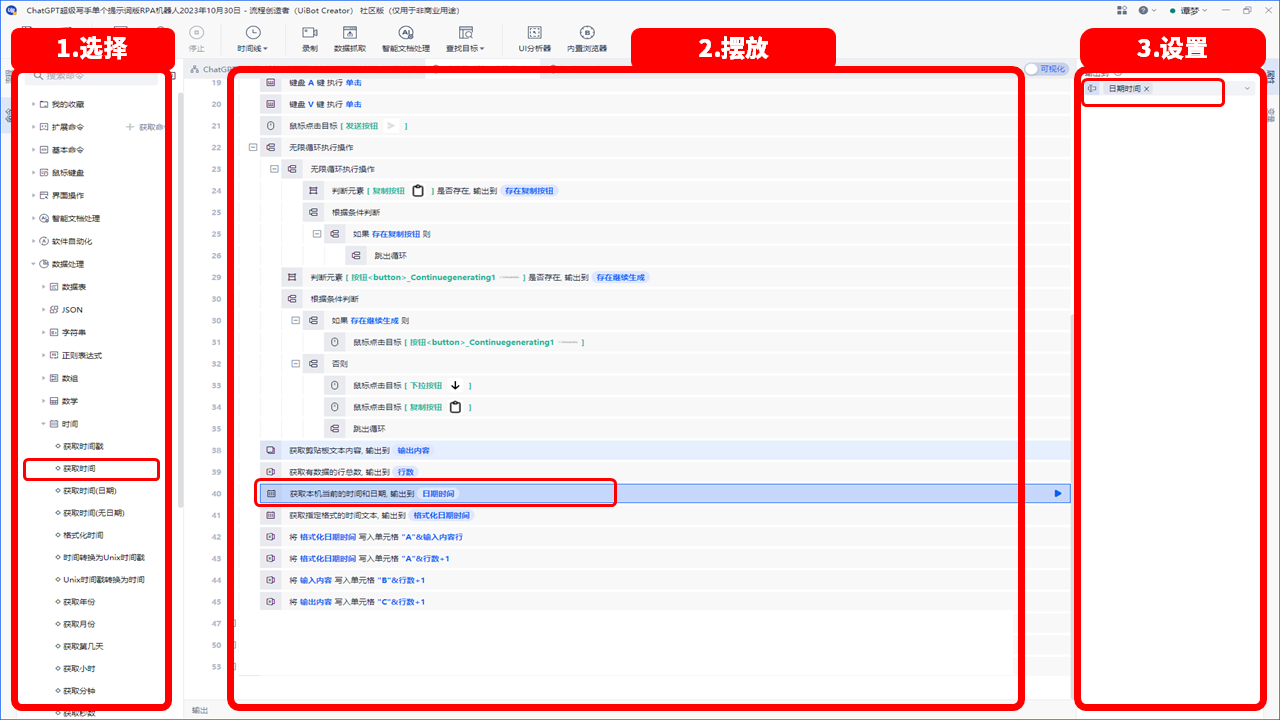
Task: Select the 数据表 tree node
Action: [x=73, y=287]
